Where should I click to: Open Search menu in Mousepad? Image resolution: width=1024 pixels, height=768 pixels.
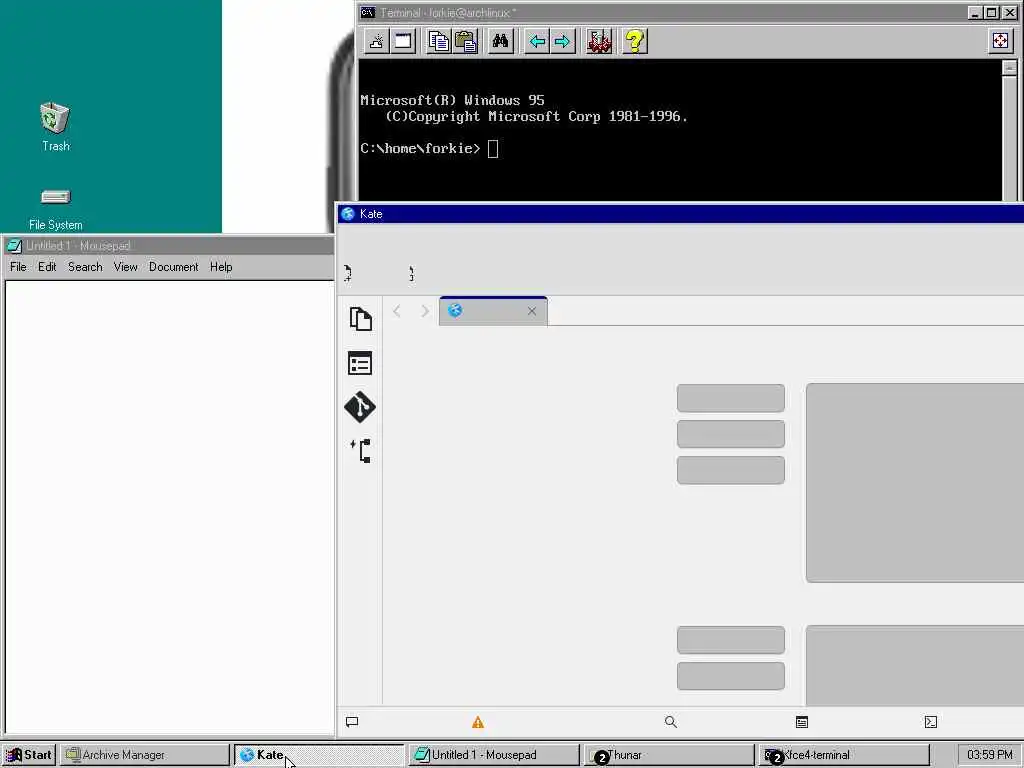point(86,266)
